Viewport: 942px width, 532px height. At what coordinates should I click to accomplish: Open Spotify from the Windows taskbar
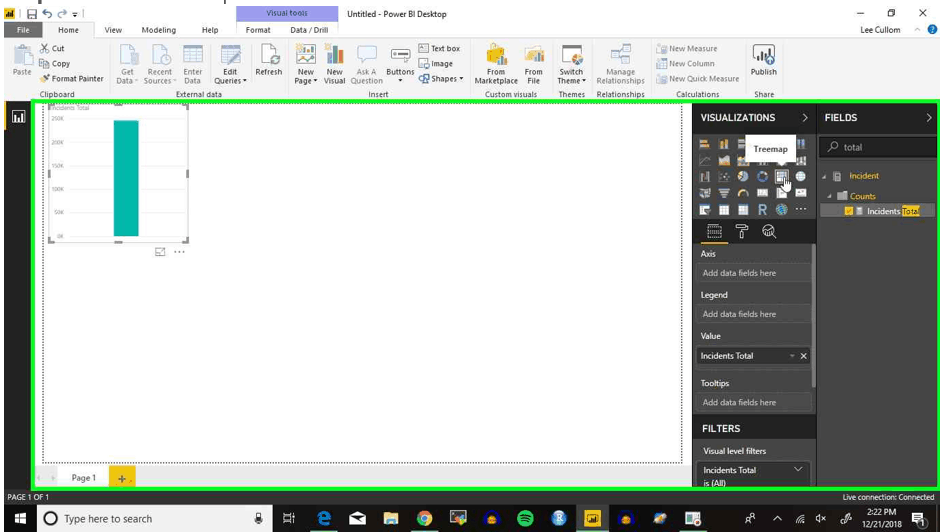525,518
